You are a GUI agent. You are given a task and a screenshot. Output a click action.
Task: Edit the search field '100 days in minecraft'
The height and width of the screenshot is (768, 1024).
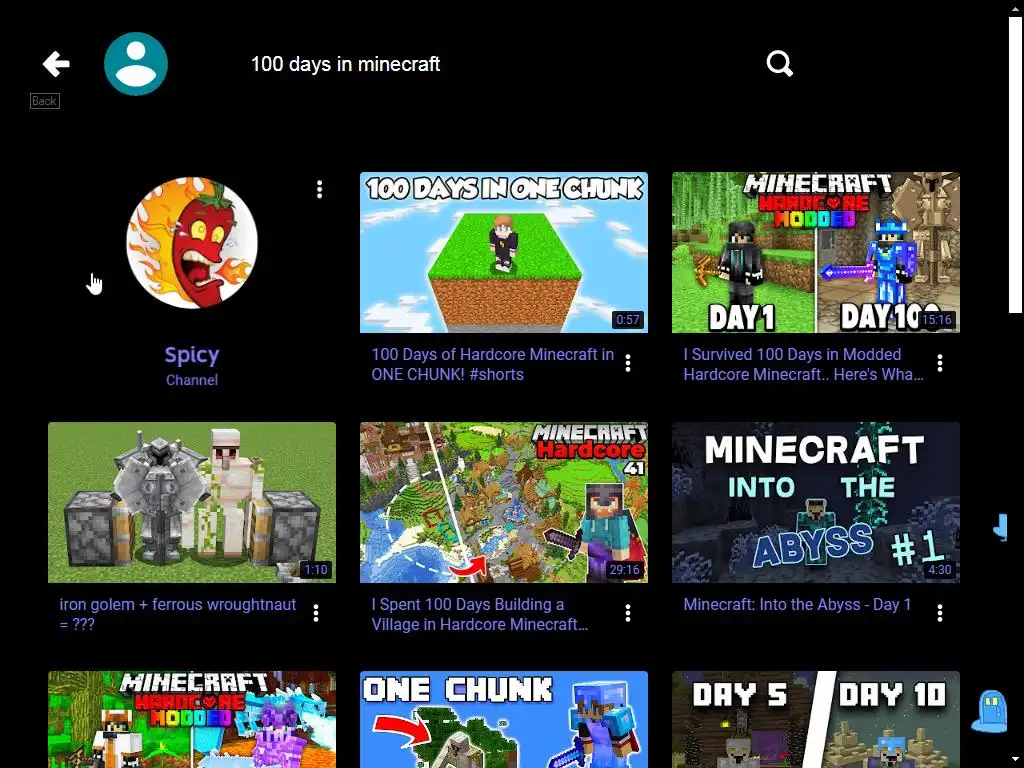(x=345, y=64)
